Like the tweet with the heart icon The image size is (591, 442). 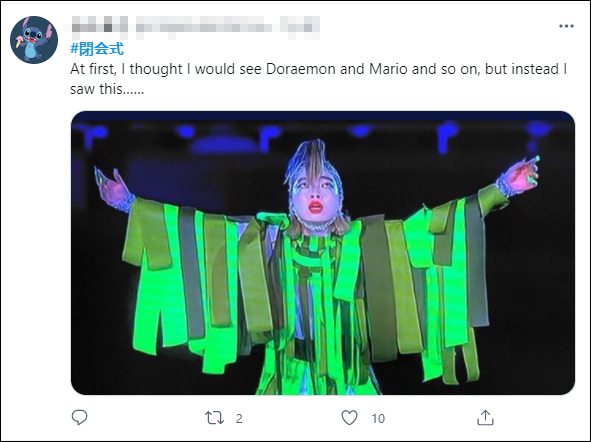(x=349, y=418)
